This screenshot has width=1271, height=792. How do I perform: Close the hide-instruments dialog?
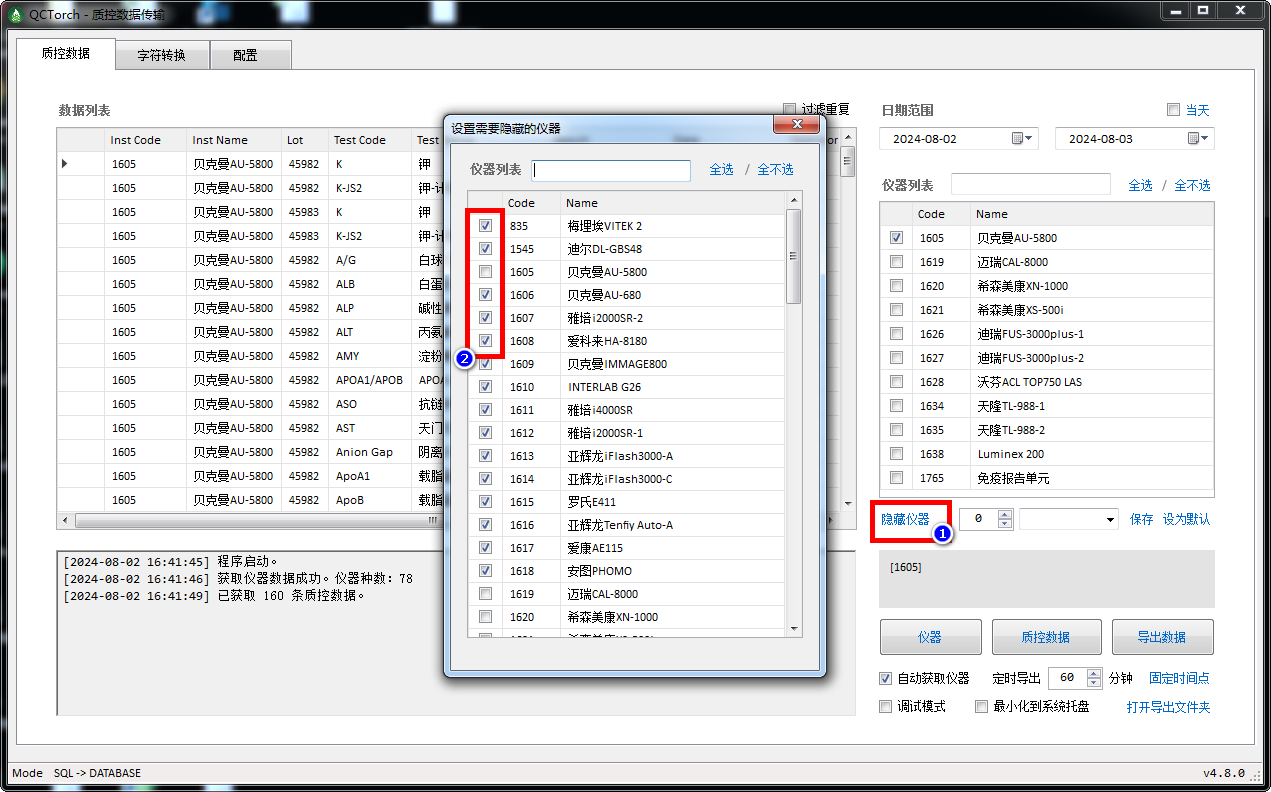pos(797,125)
